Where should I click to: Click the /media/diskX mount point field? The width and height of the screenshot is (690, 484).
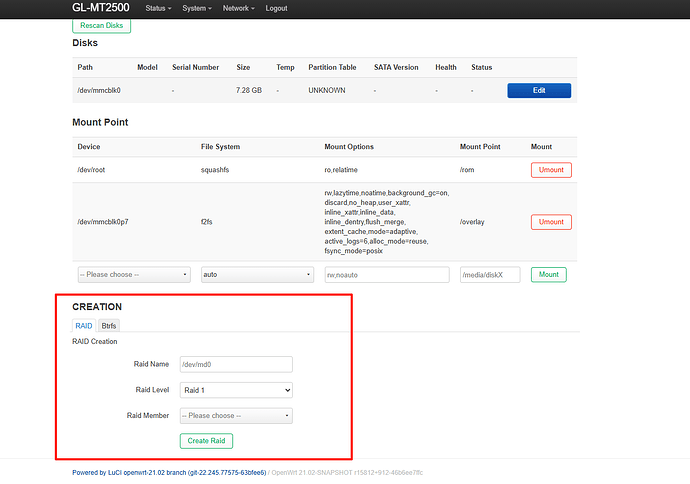(490, 274)
